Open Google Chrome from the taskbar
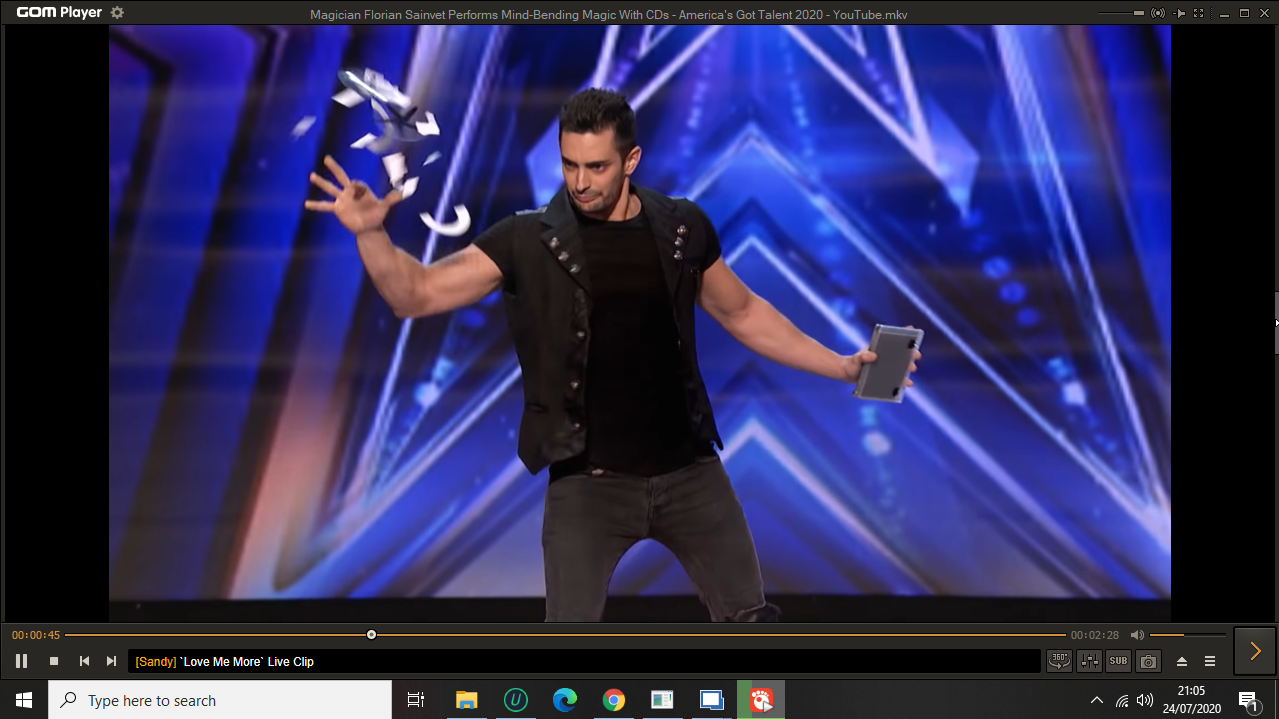 614,700
